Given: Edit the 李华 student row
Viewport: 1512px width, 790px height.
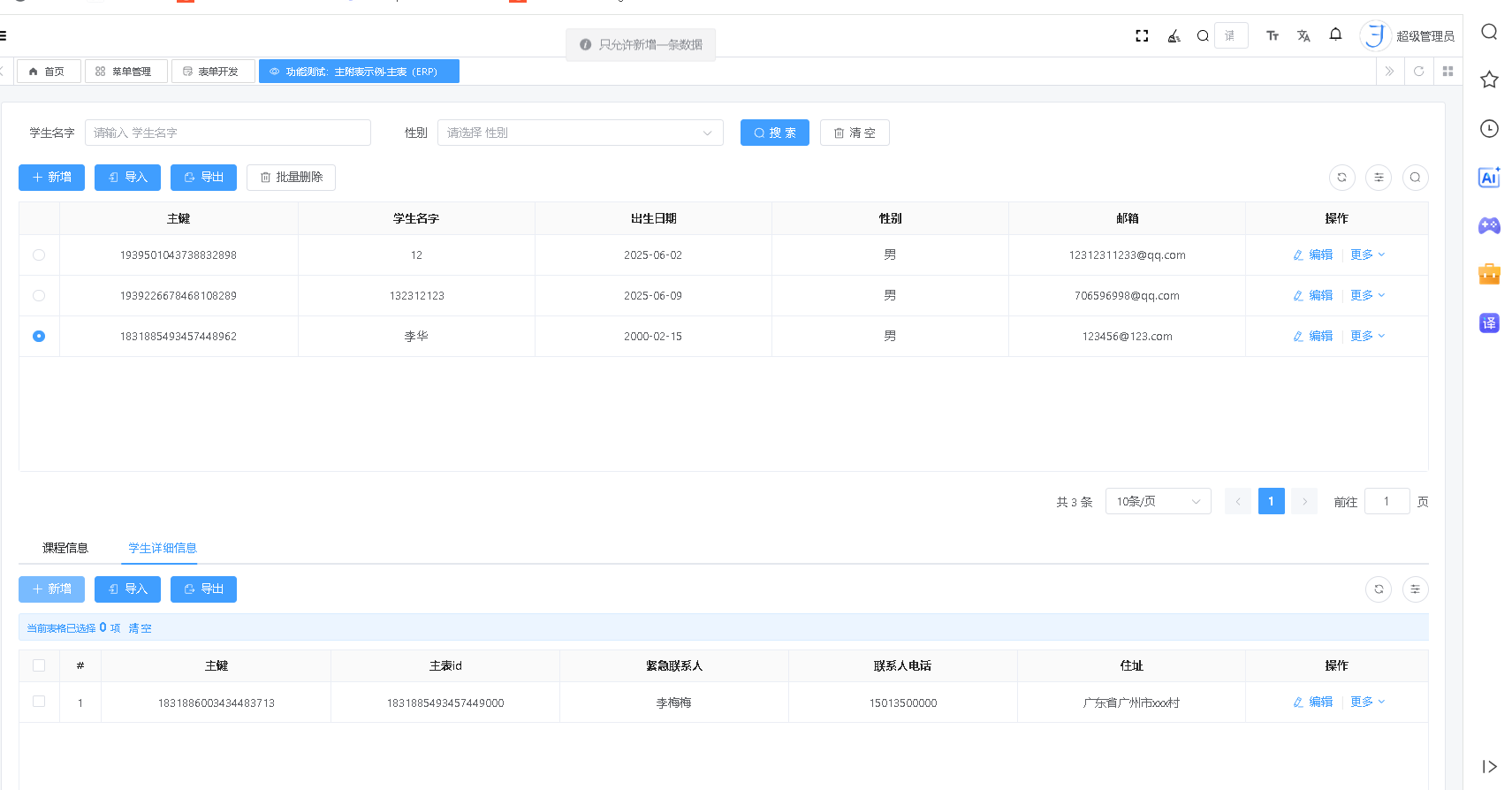Looking at the screenshot, I should [x=1313, y=336].
